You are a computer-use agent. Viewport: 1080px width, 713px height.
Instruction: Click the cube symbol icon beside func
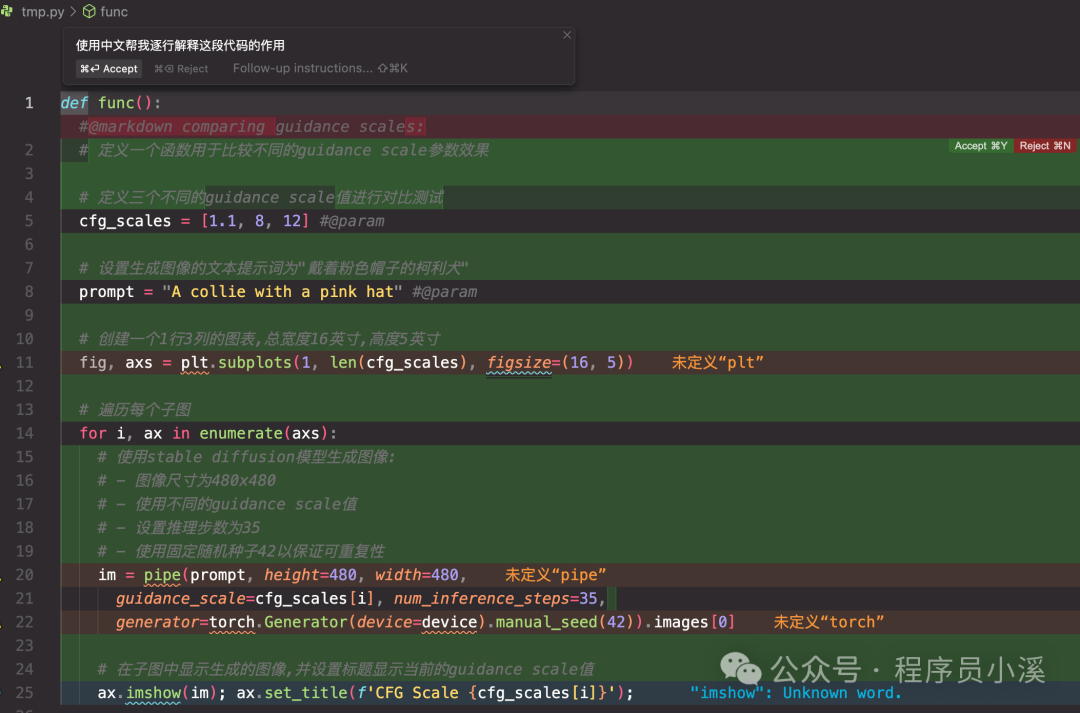pyautogui.click(x=90, y=12)
